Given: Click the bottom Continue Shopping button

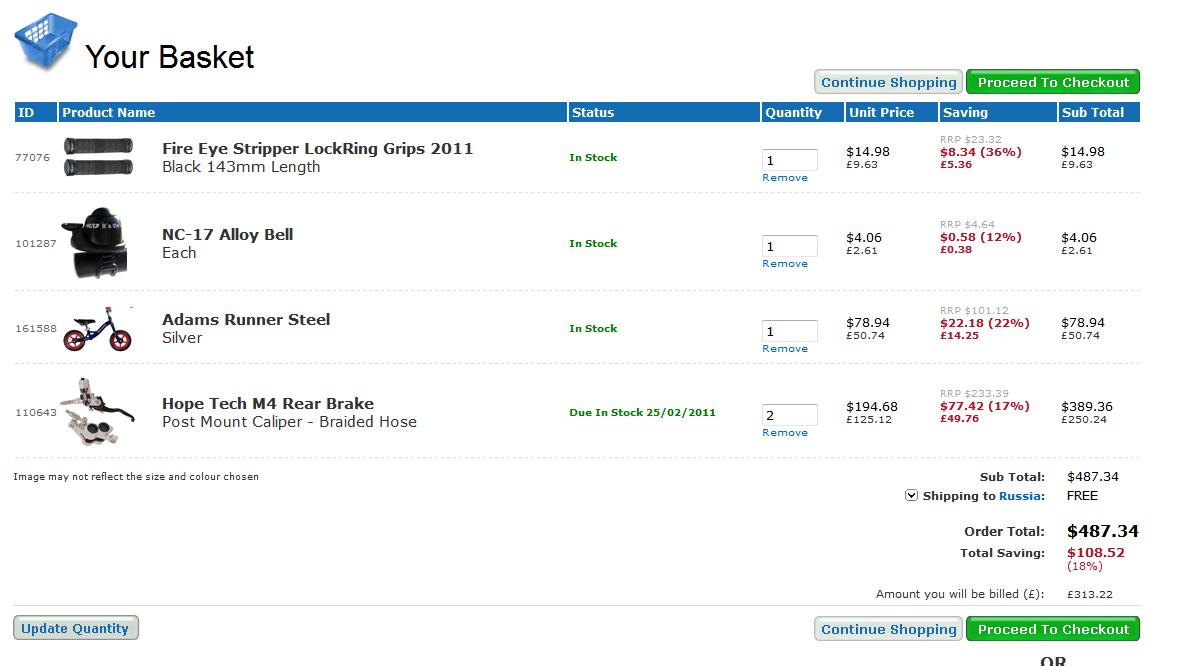Looking at the screenshot, I should point(888,630).
